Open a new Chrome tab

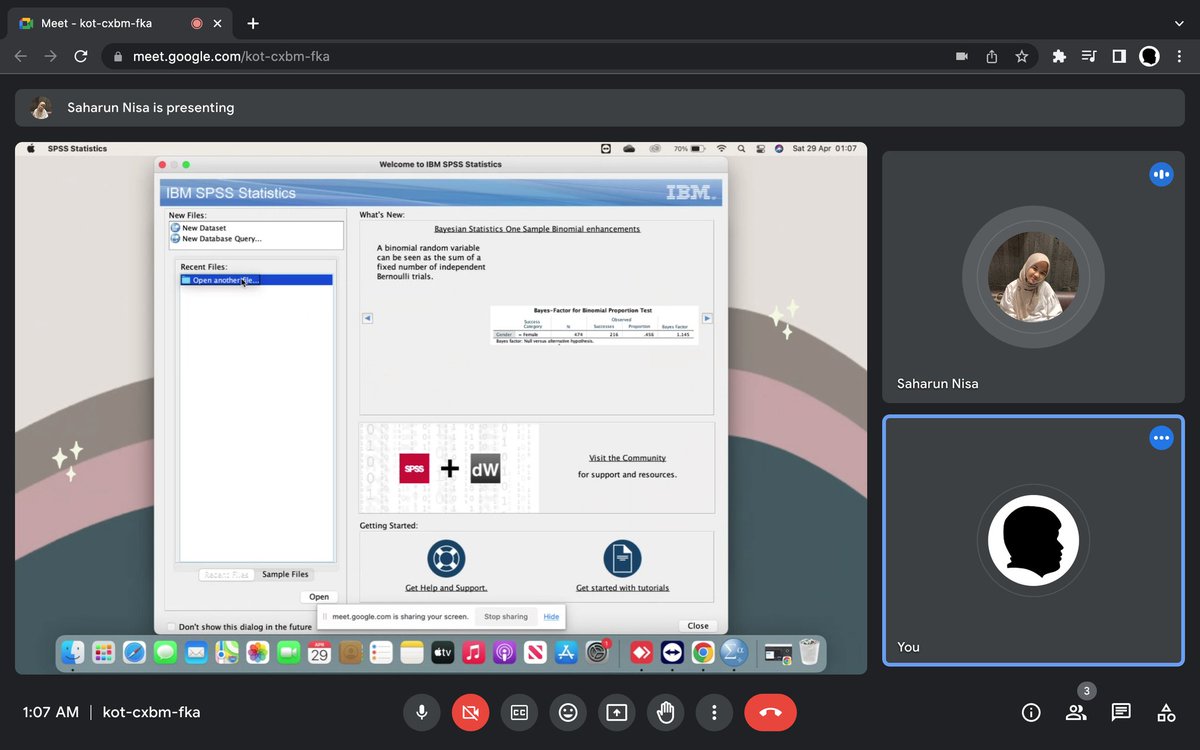coord(253,23)
